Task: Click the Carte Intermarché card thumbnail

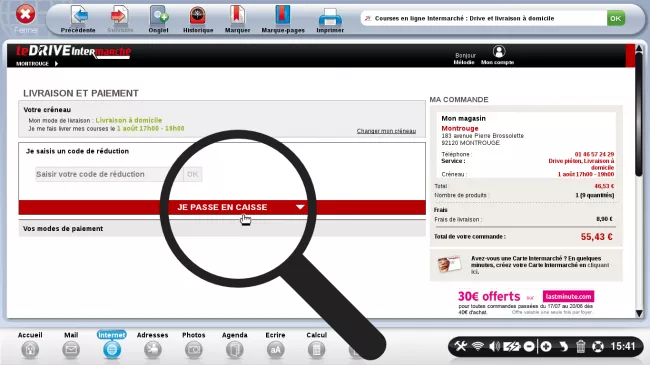Action: click(x=449, y=264)
